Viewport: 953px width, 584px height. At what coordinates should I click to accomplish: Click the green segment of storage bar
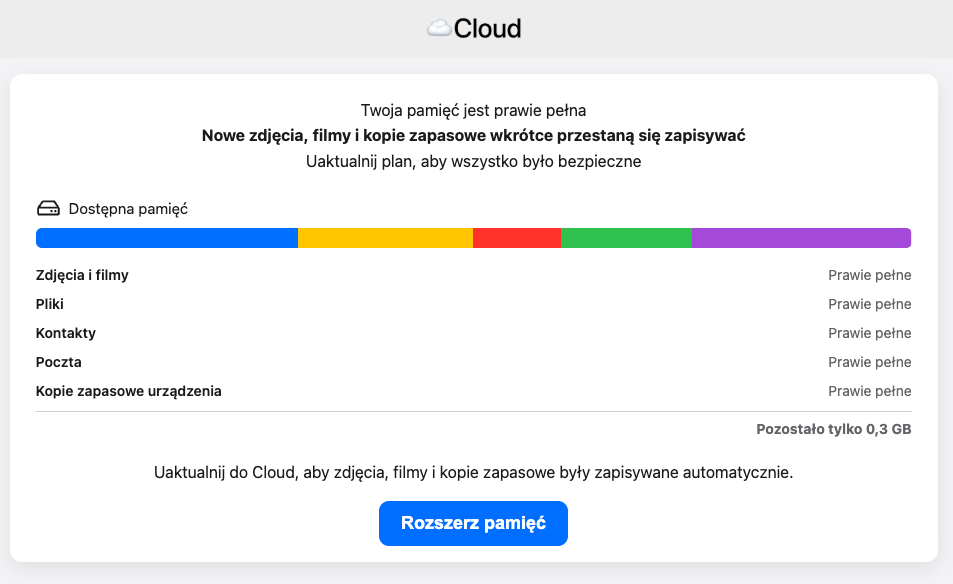coord(626,238)
